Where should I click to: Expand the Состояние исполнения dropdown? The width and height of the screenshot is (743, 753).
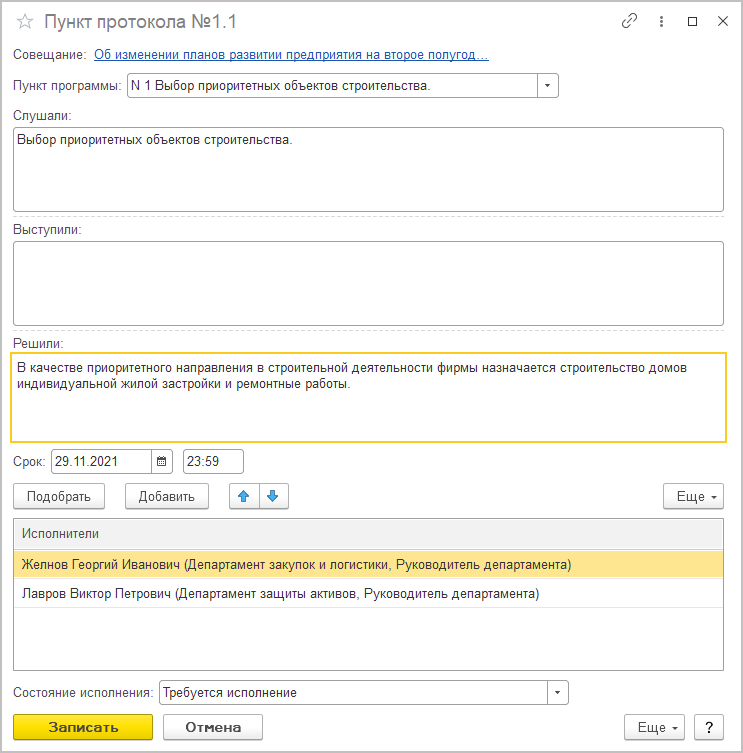558,692
